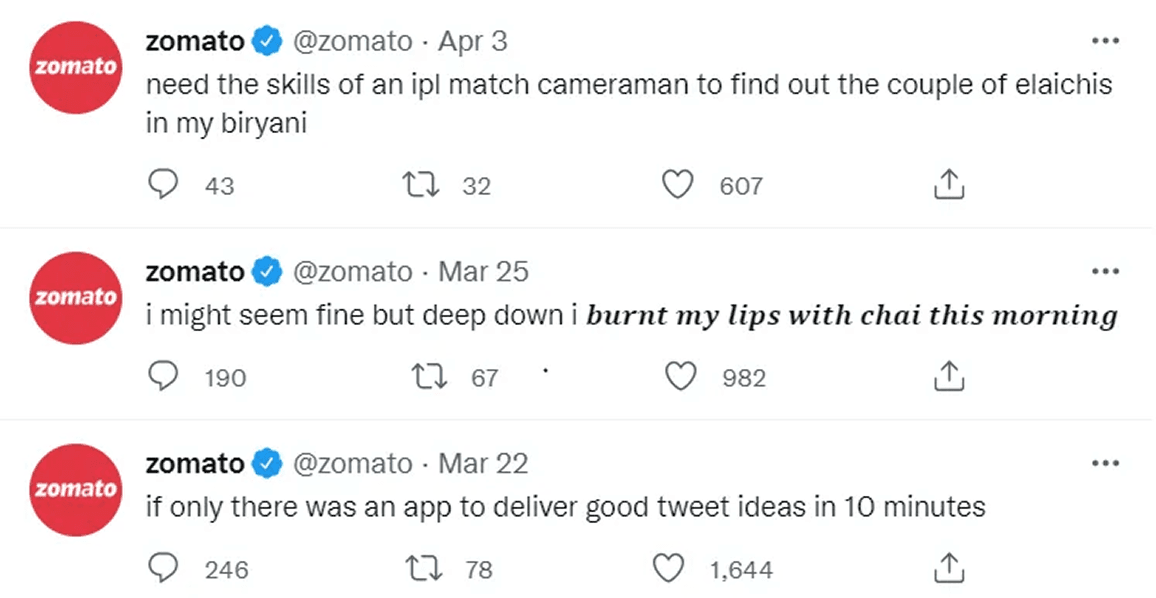
Task: Reply to the burnt lips chai tweet
Action: click(x=164, y=376)
